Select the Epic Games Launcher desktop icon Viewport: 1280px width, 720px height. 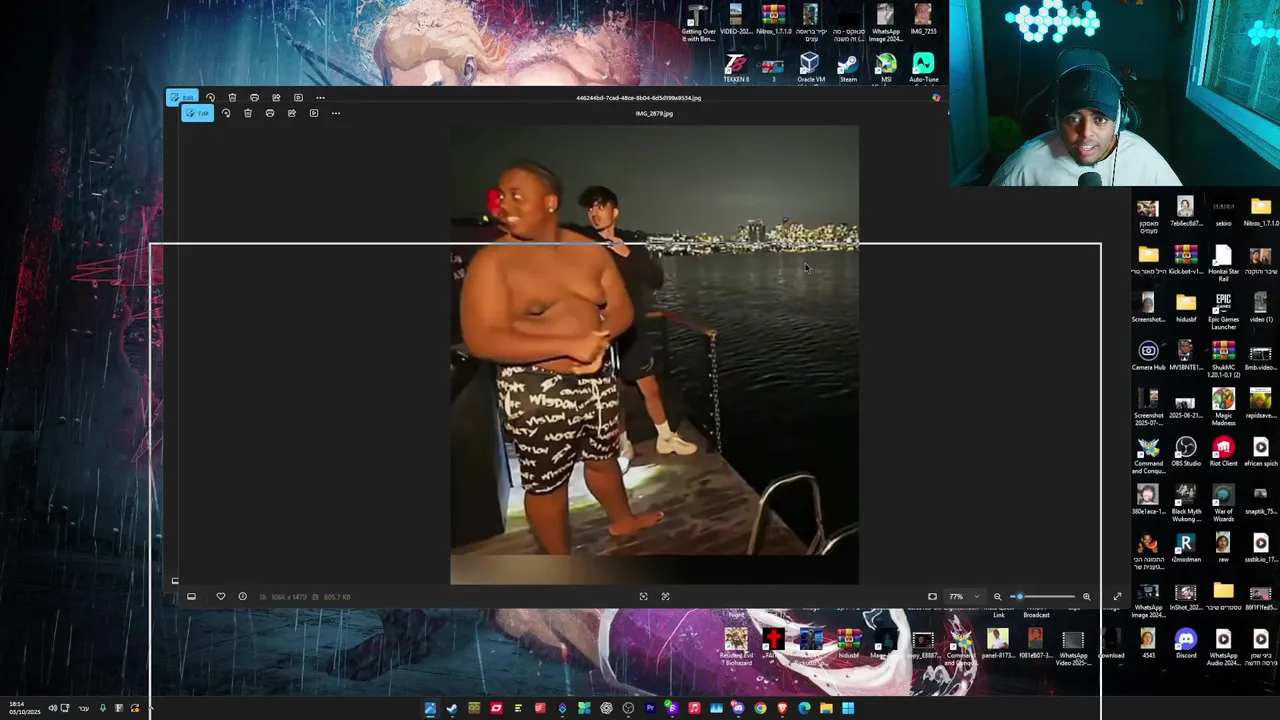[x=1223, y=311]
